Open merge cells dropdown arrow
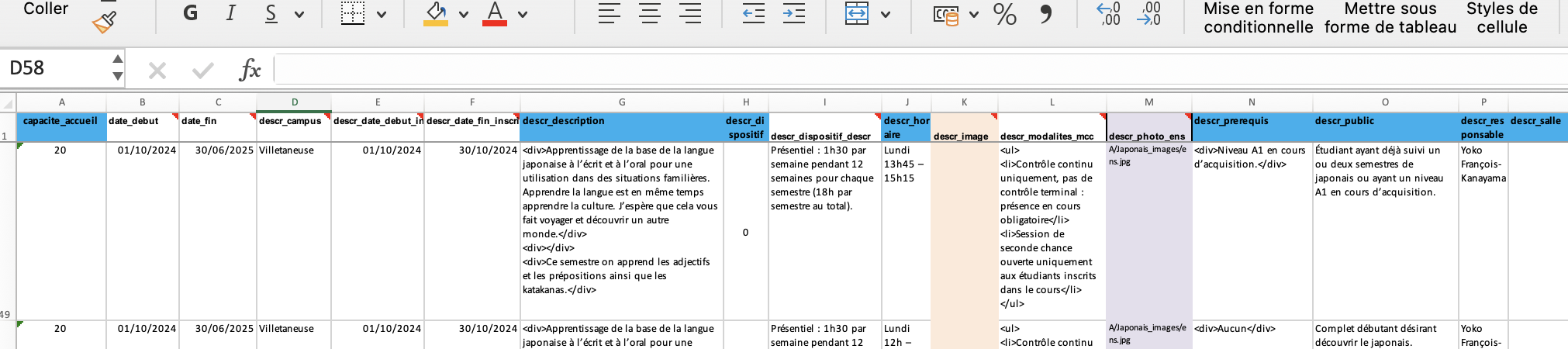1568x349 pixels. pyautogui.click(x=886, y=14)
